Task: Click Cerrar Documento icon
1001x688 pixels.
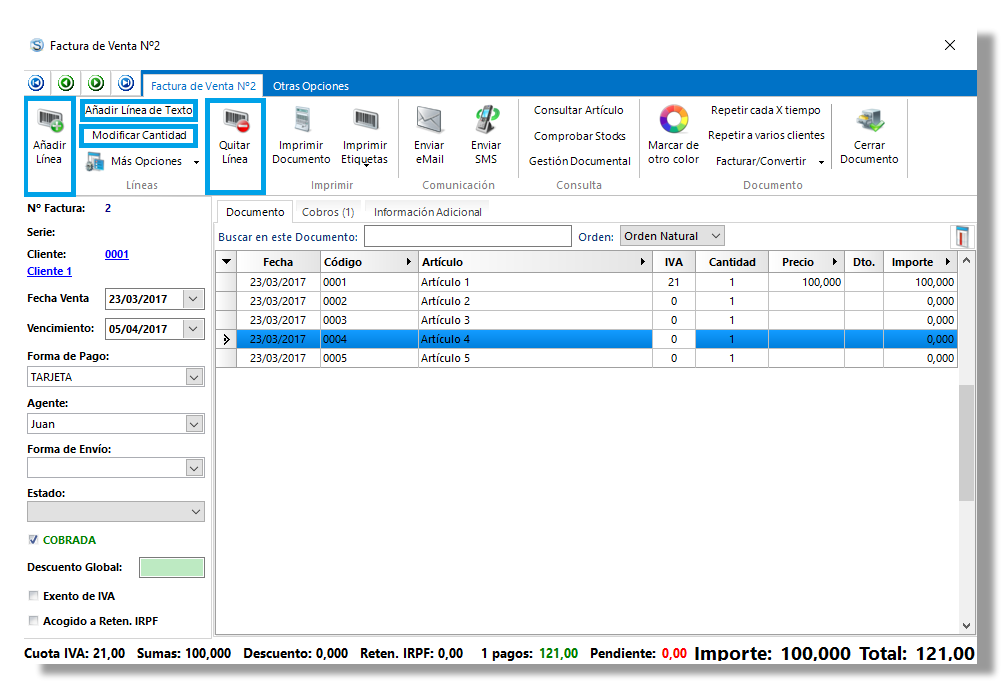Action: click(869, 120)
